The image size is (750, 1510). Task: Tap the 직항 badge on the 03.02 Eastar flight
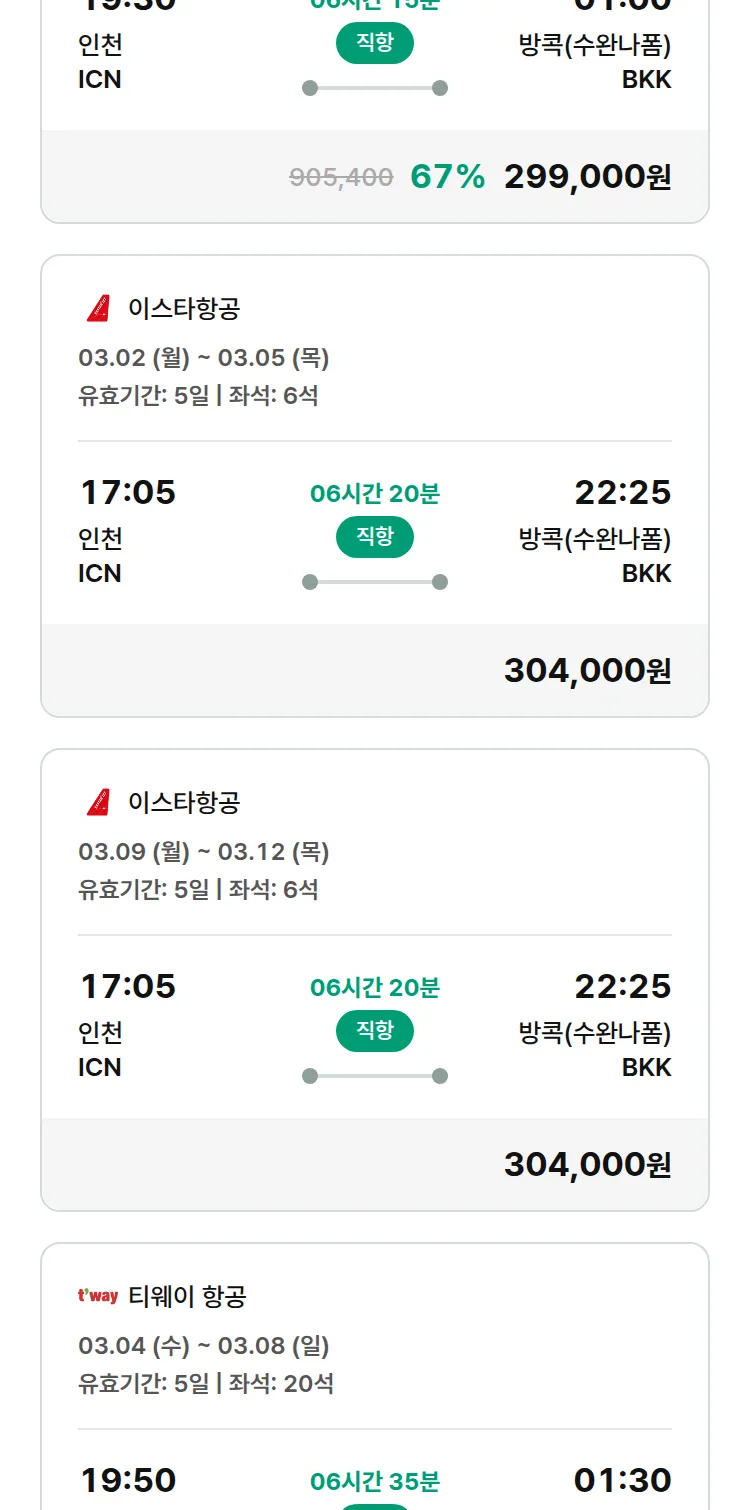point(375,537)
